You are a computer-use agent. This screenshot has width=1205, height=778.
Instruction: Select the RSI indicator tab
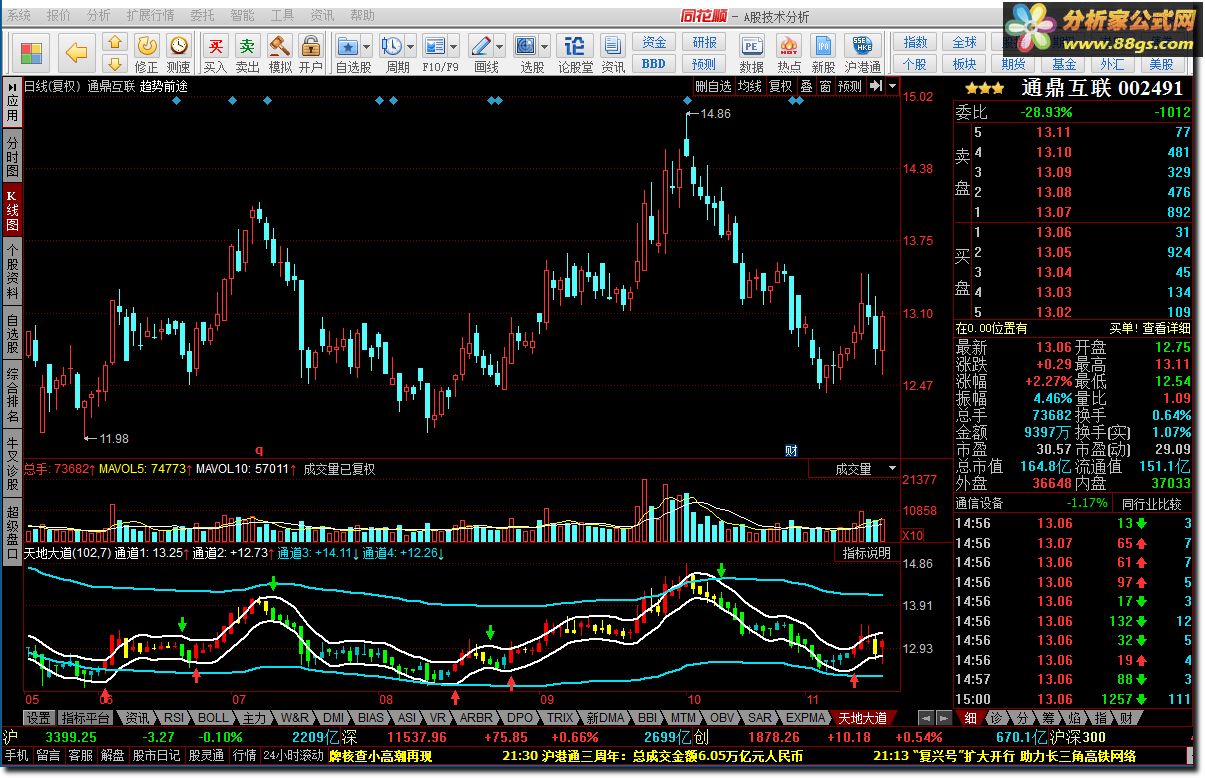(x=174, y=718)
